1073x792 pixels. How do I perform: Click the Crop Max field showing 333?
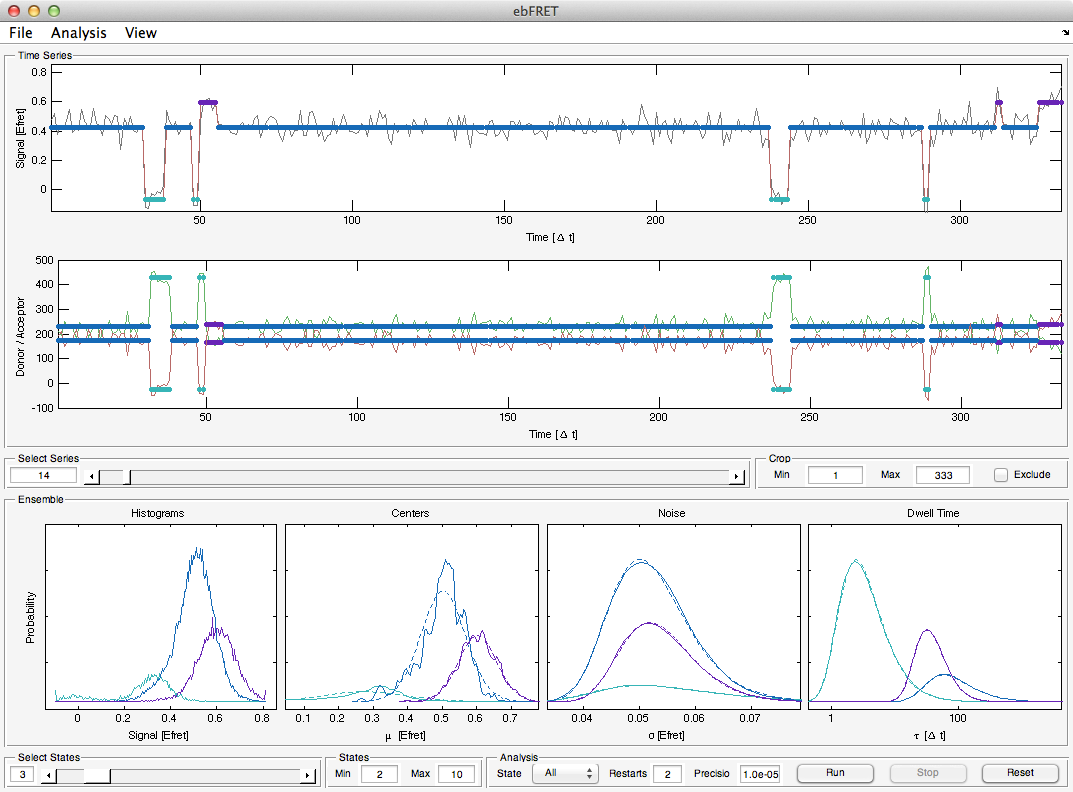(x=943, y=475)
